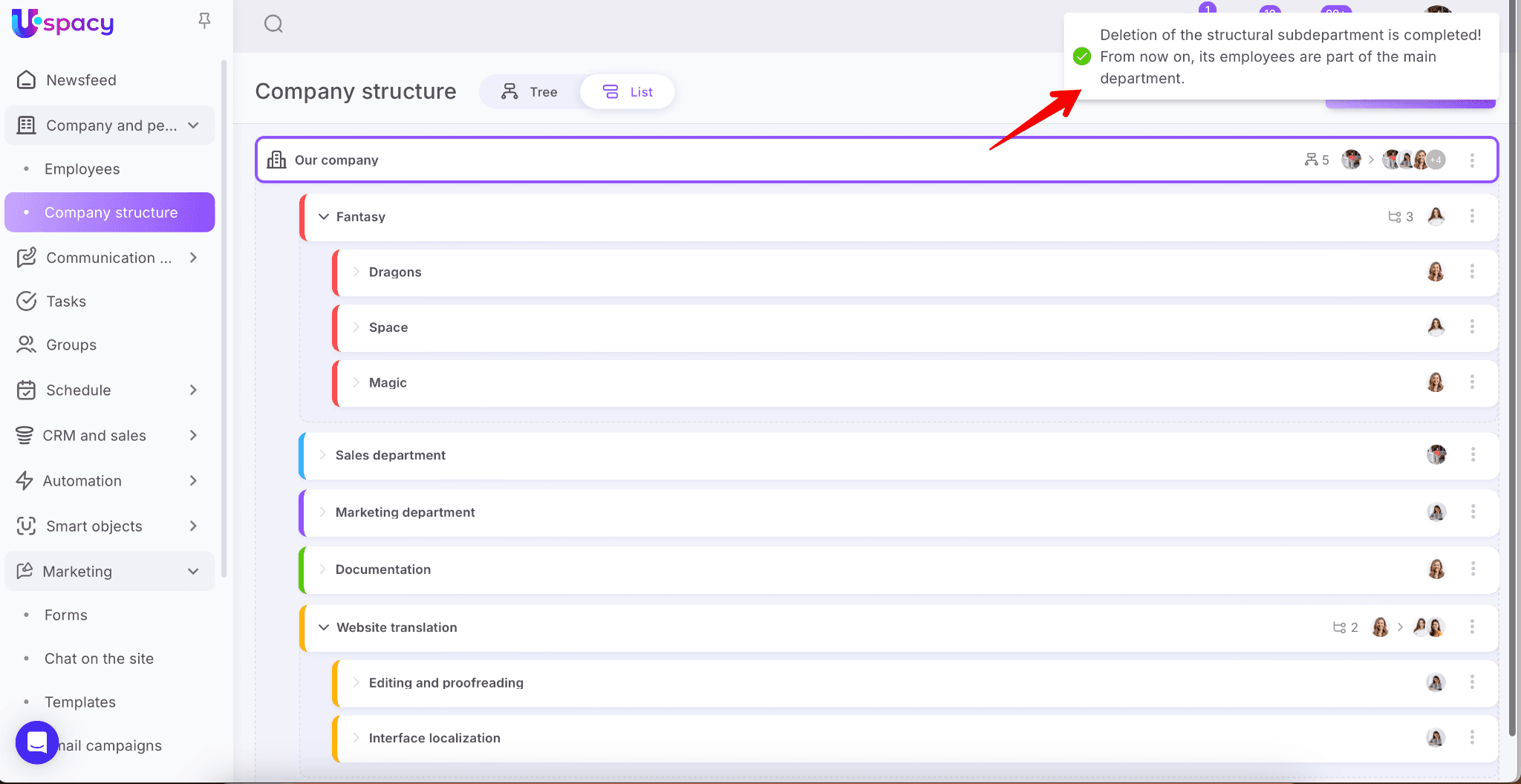Open three-dot menu for Documentation row
The image size is (1521, 784).
point(1473,569)
